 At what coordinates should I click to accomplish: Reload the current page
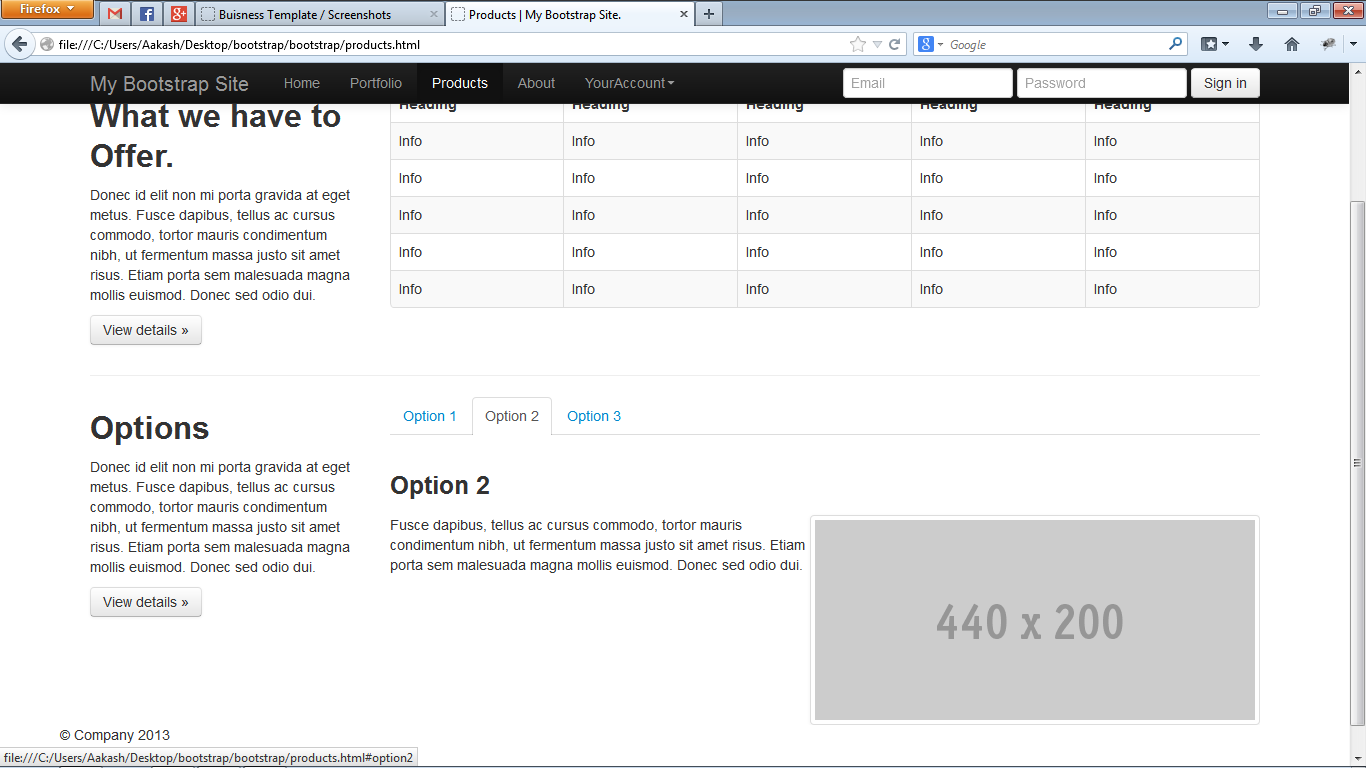[x=895, y=44]
